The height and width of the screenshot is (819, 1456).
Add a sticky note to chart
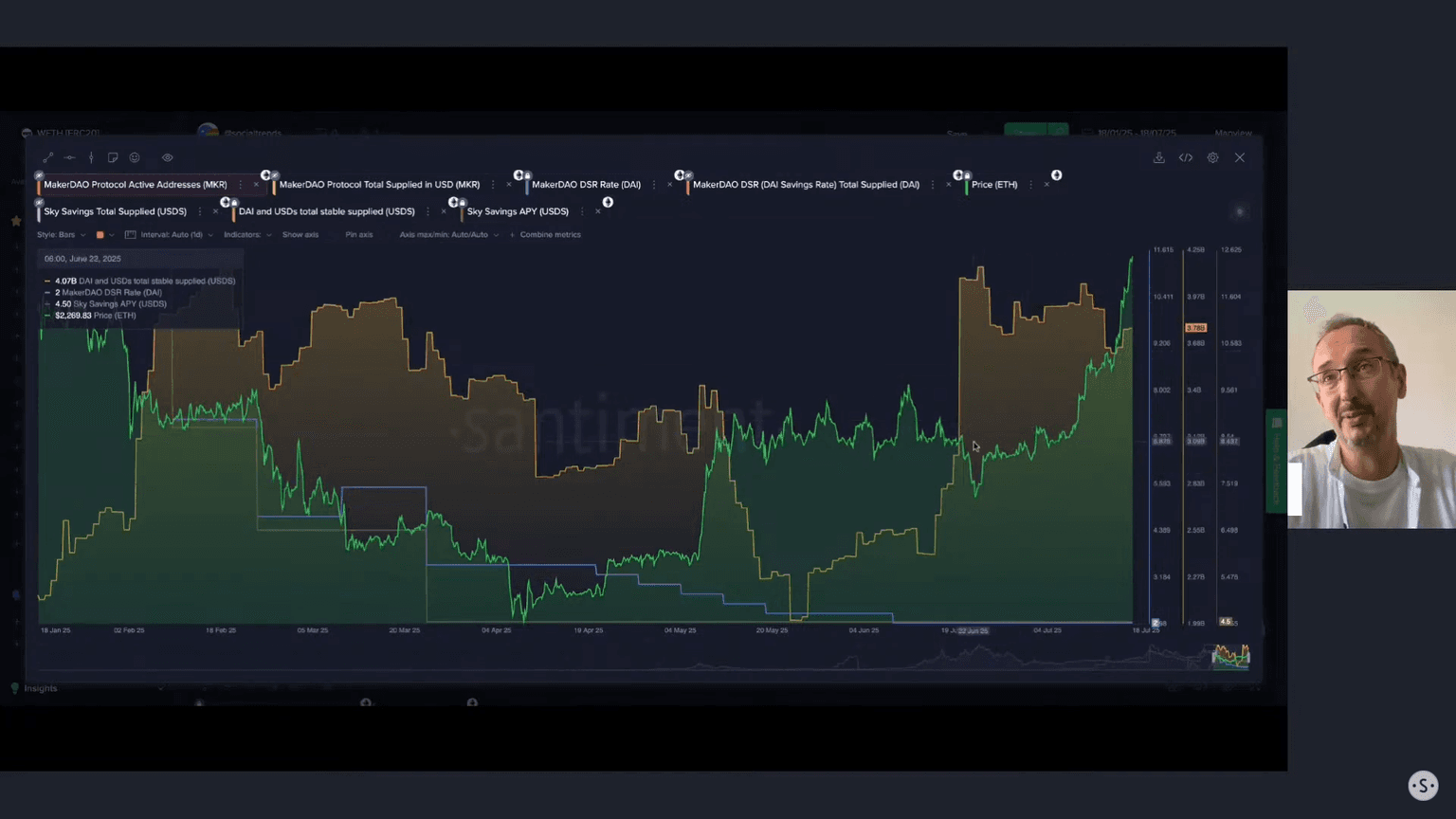[x=113, y=157]
